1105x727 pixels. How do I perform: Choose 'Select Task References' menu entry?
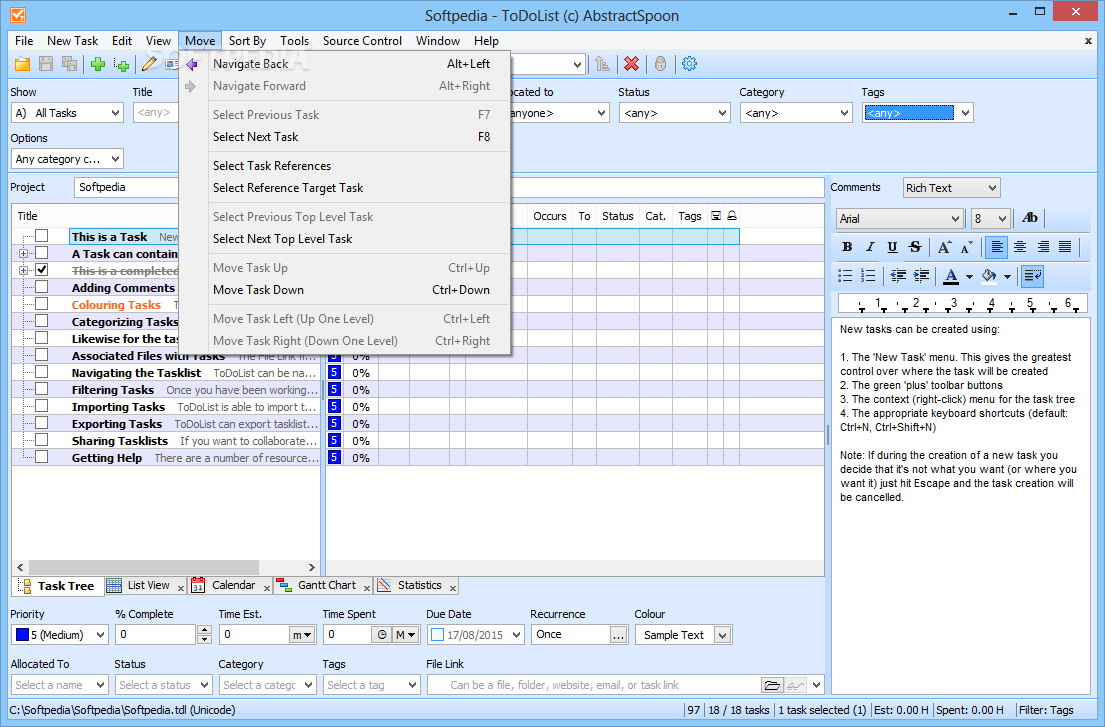coord(345,166)
